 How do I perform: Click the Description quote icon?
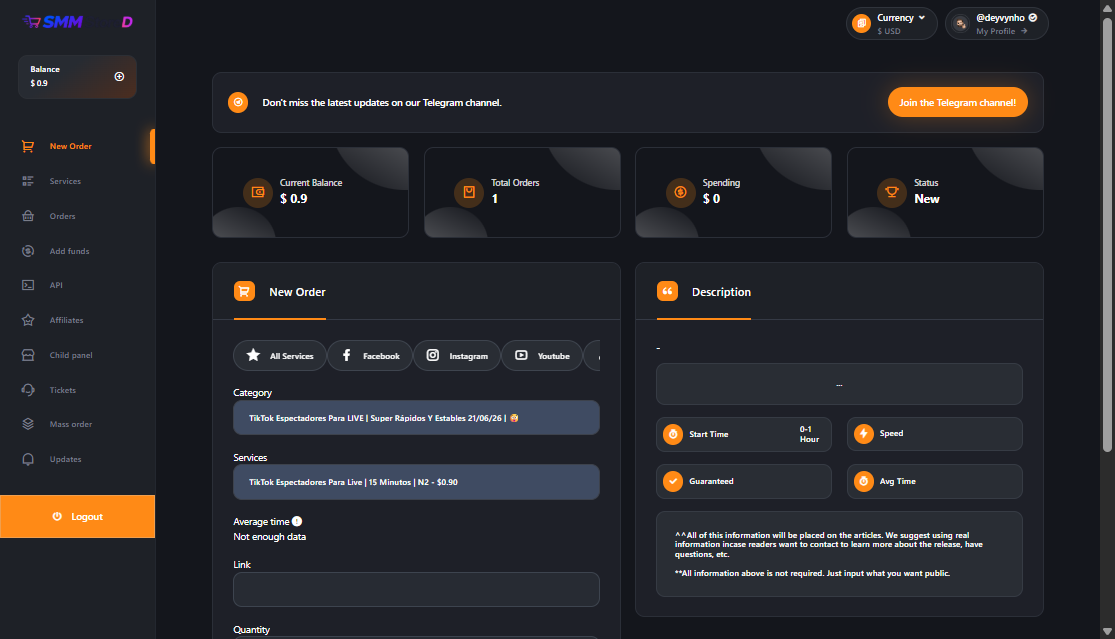[667, 291]
